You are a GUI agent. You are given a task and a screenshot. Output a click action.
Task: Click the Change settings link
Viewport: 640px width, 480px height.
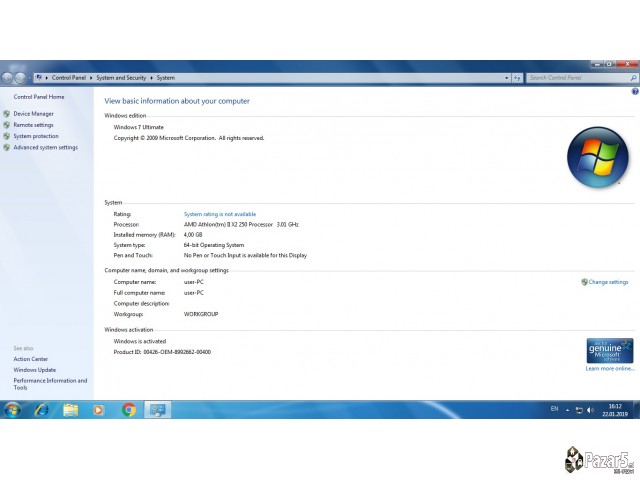click(608, 282)
